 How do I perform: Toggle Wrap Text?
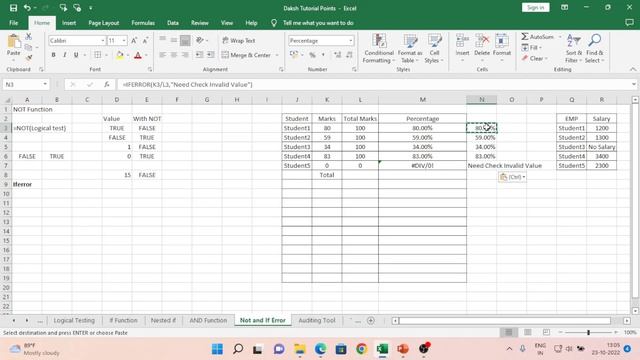[x=239, y=40]
